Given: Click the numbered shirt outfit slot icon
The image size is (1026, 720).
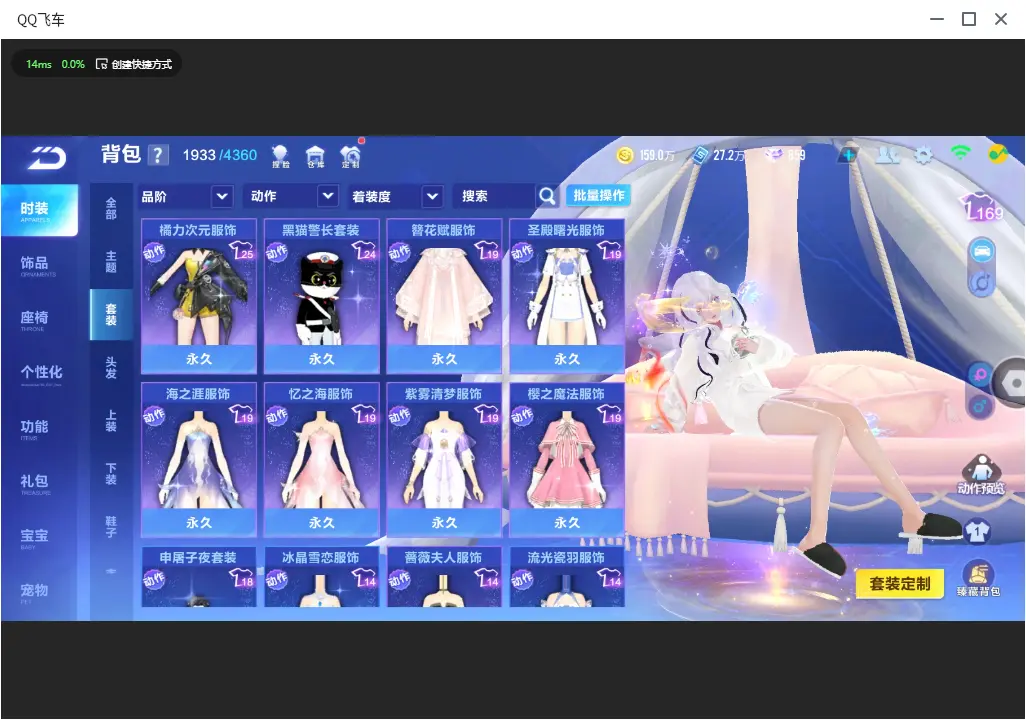Looking at the screenshot, I should (977, 531).
